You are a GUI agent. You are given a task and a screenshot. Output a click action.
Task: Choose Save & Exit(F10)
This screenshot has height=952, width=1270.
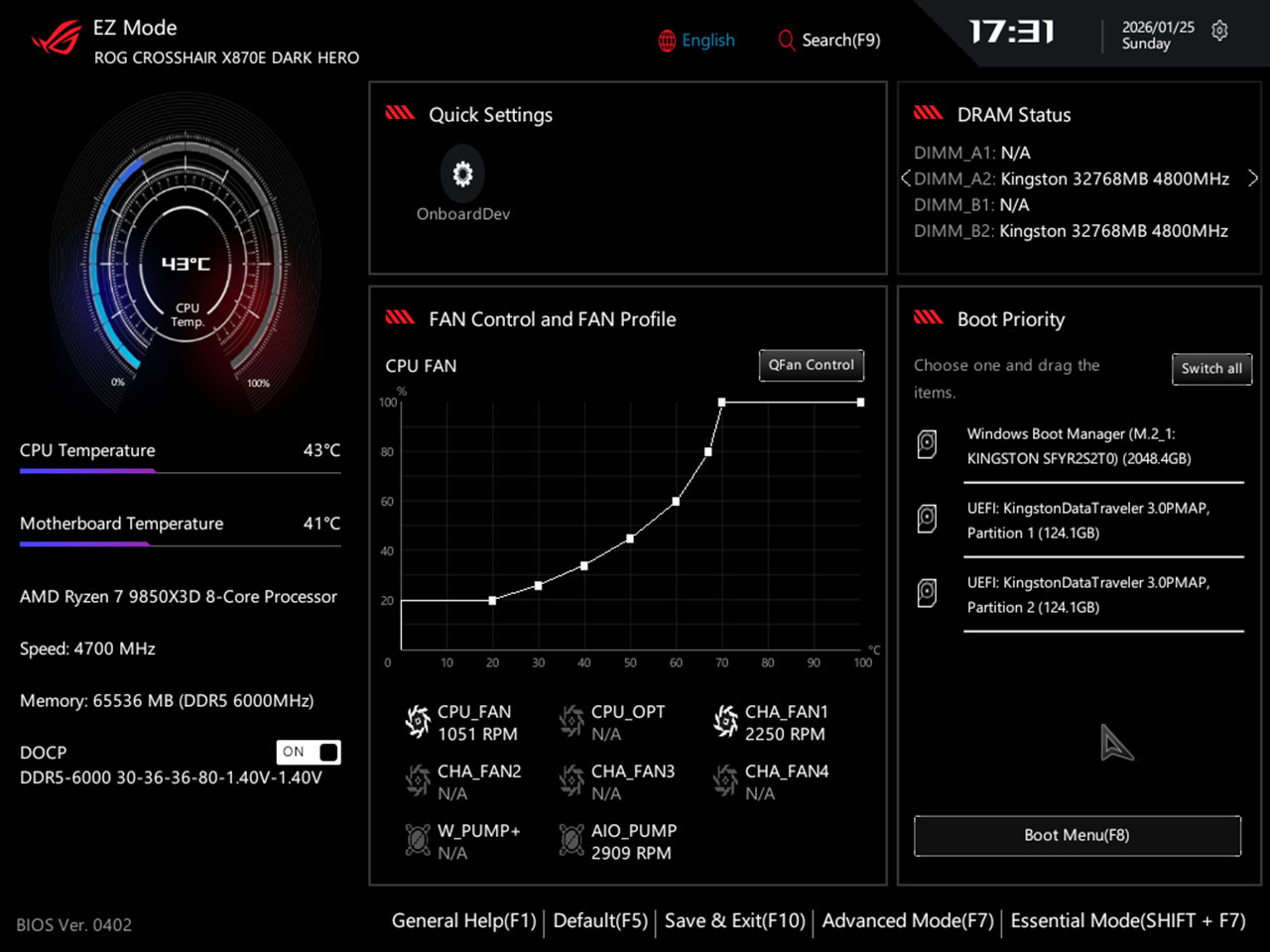tap(735, 921)
